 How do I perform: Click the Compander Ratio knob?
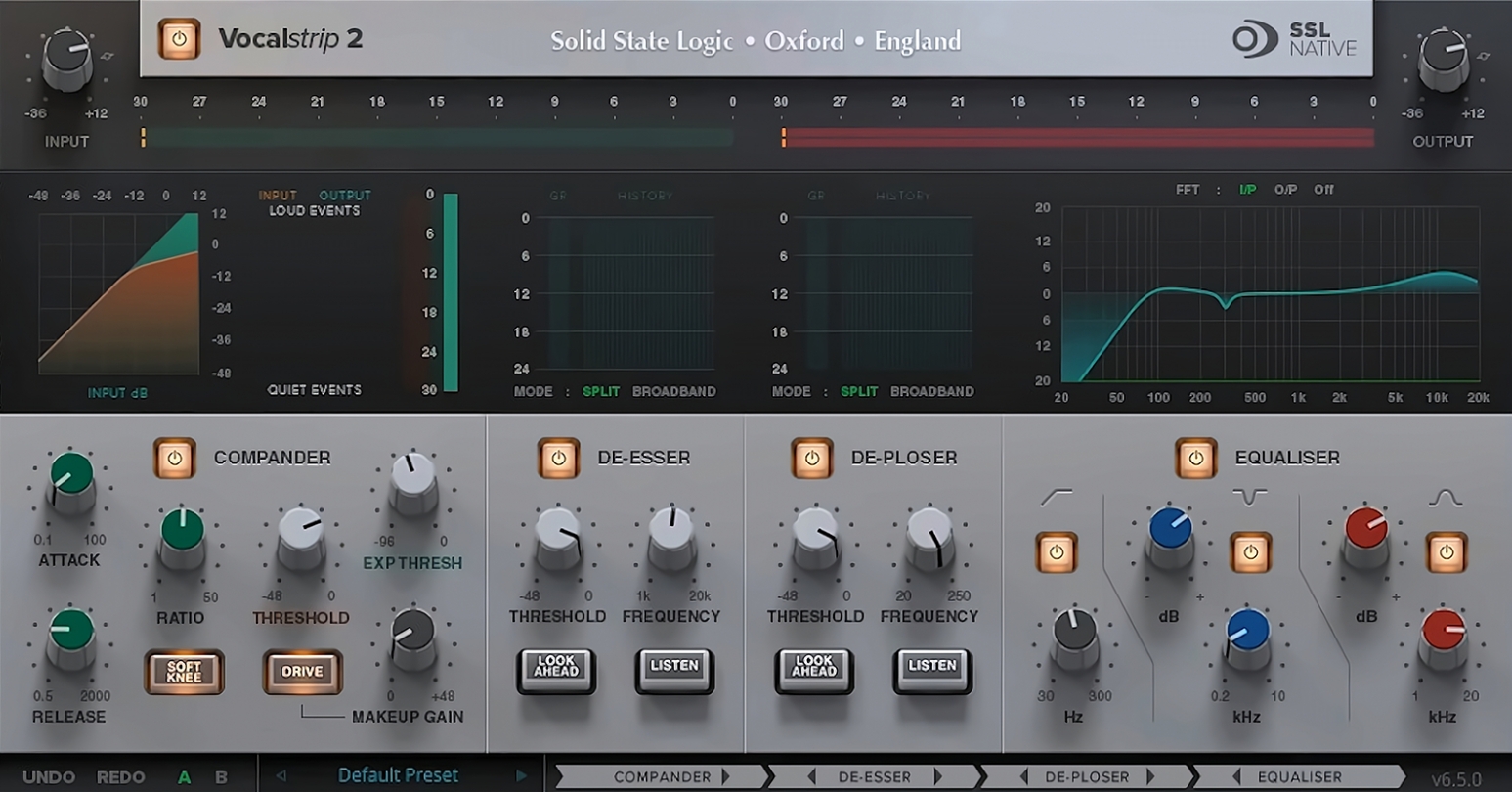[182, 534]
